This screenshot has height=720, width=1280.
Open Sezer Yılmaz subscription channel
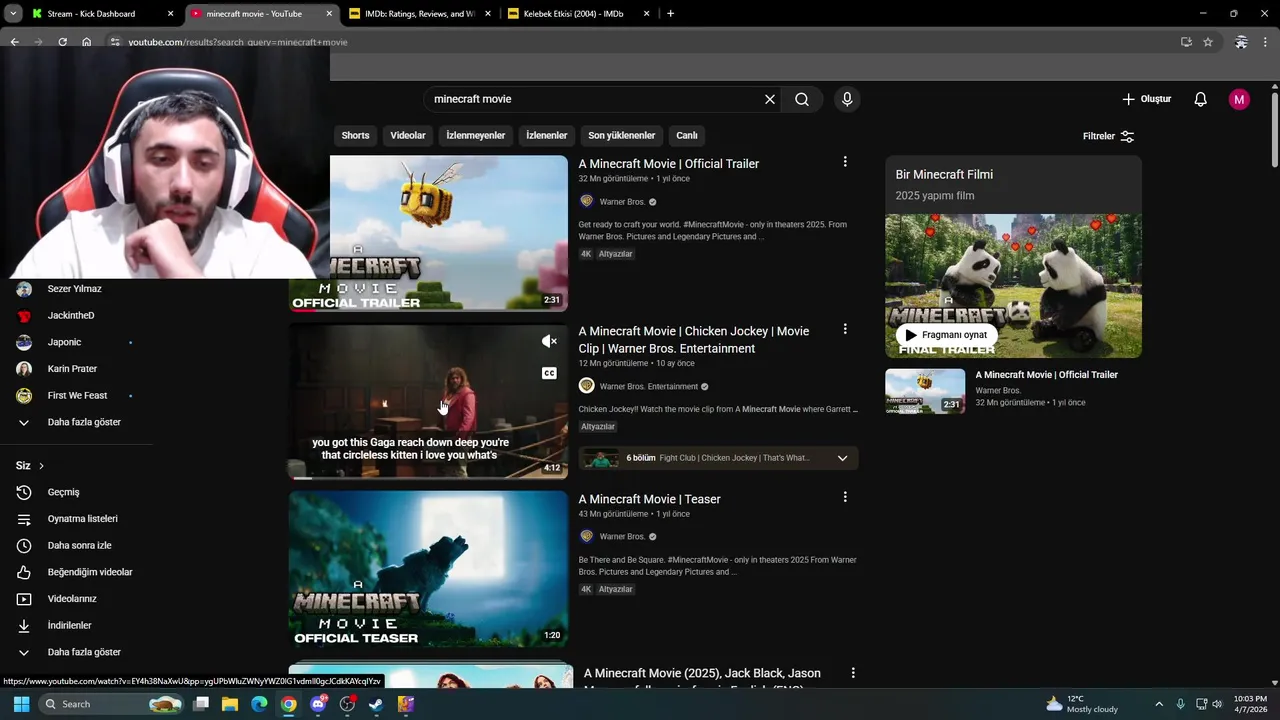76,289
